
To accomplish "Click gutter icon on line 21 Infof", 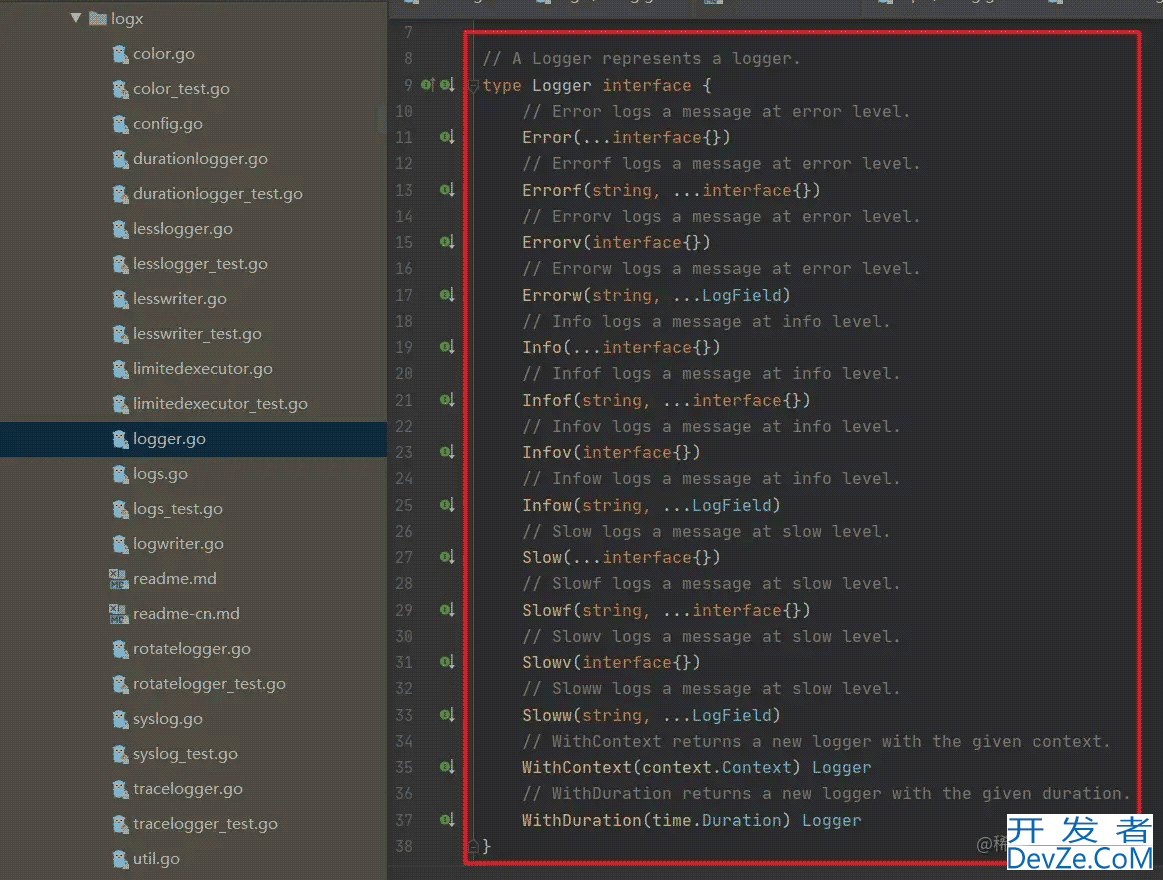I will tap(447, 400).
